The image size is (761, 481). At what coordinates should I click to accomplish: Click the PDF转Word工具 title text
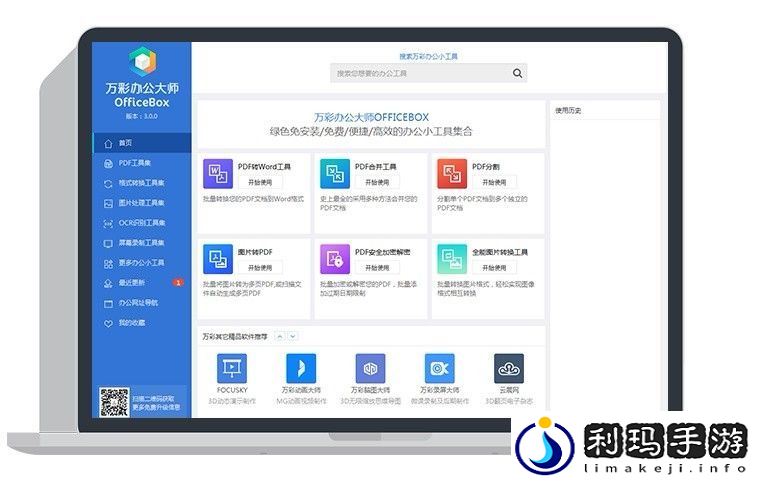[264, 166]
